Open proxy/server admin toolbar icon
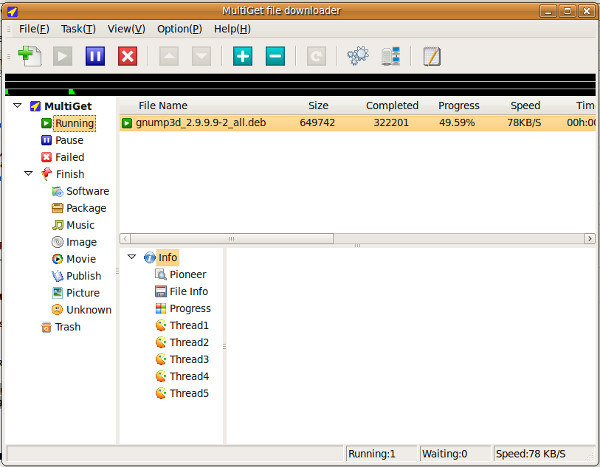This screenshot has width=600, height=467. [x=391, y=57]
